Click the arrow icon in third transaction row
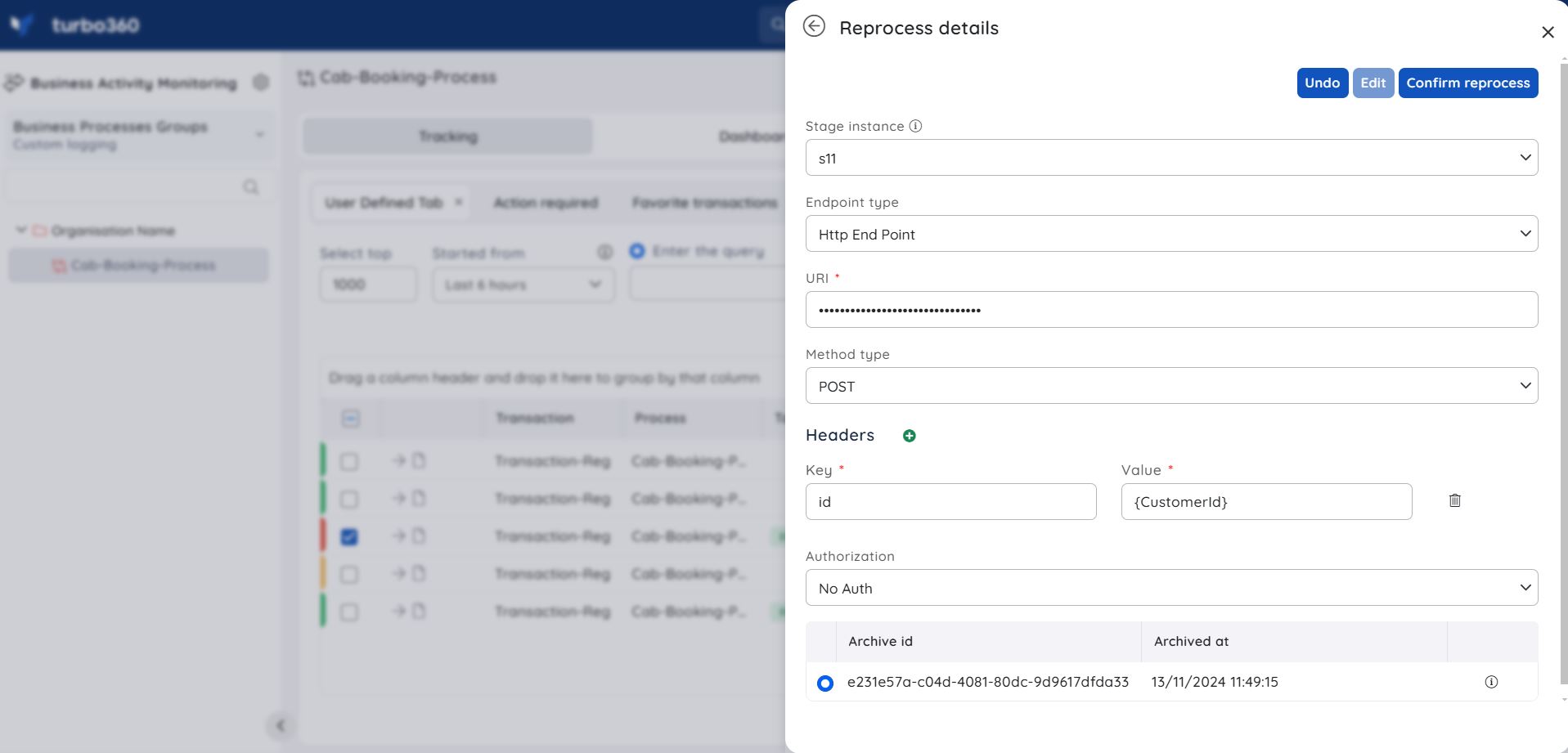Image resolution: width=1568 pixels, height=753 pixels. pos(398,536)
